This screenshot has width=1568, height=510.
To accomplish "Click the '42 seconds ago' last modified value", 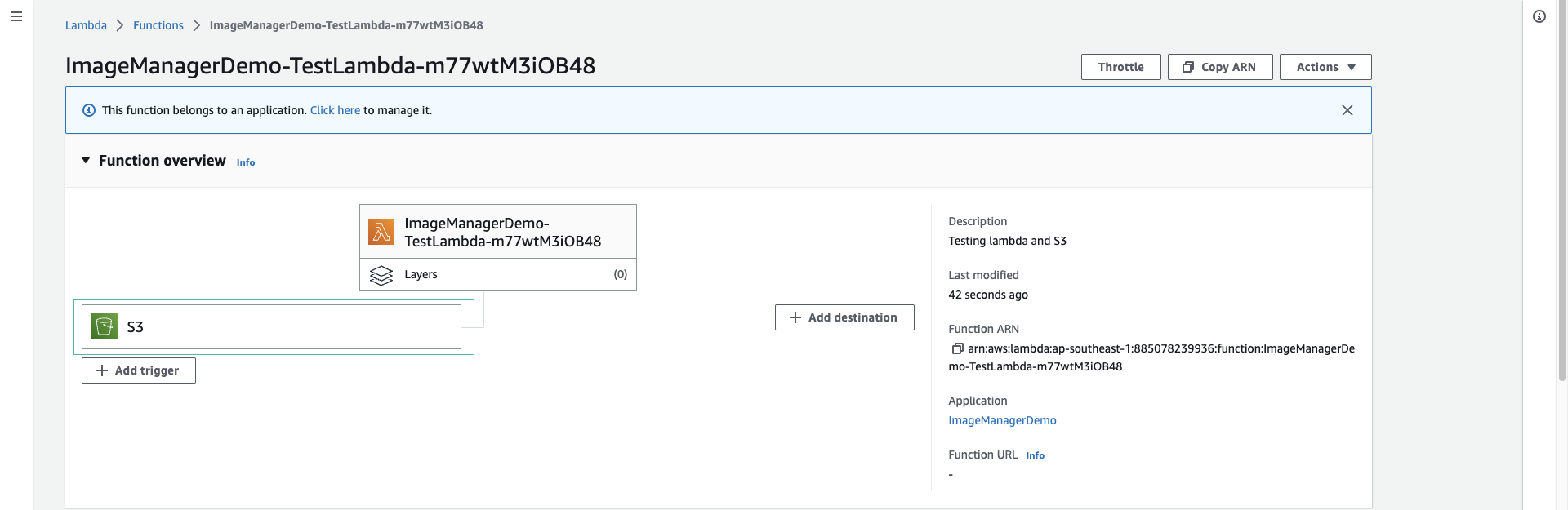I will point(988,295).
